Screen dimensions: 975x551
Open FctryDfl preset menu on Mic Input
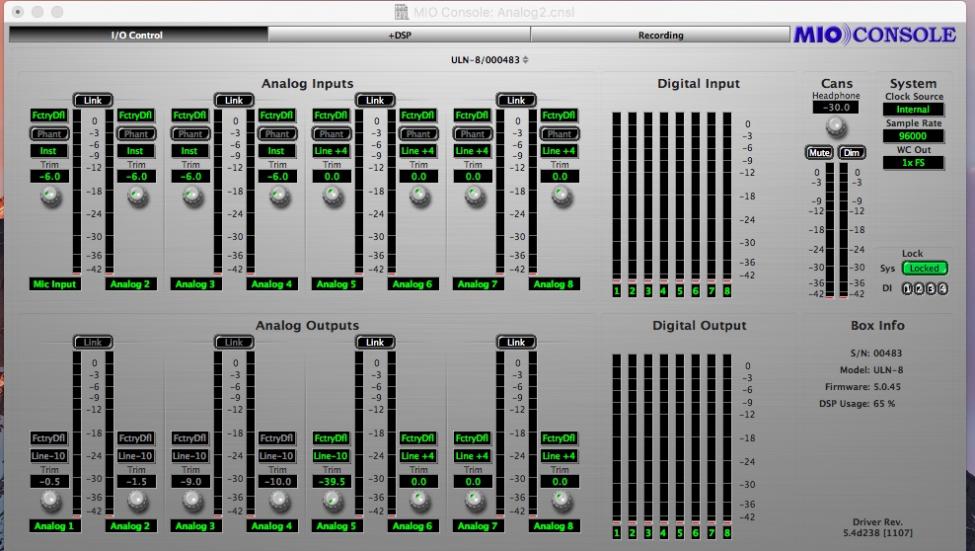click(x=49, y=116)
